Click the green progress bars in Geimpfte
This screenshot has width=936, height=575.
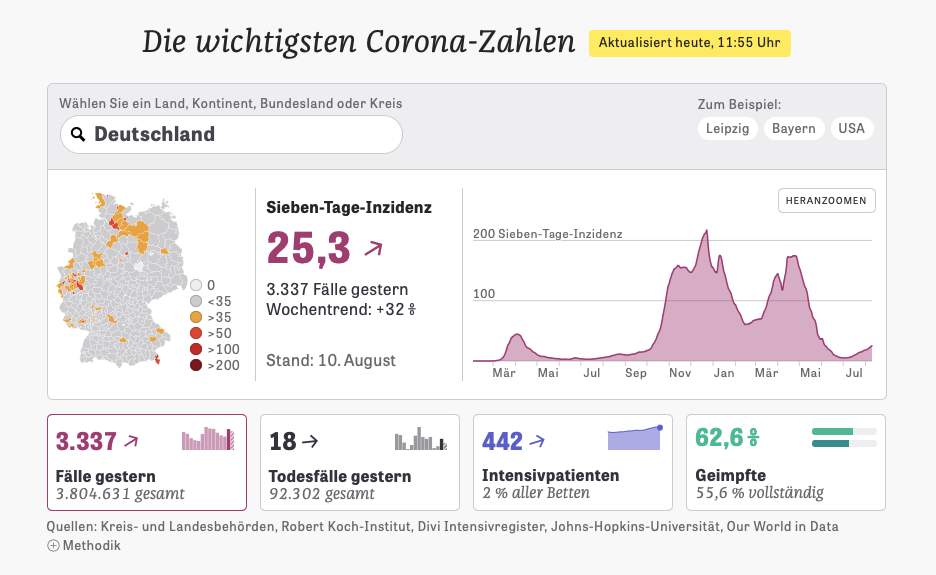pyautogui.click(x=844, y=438)
